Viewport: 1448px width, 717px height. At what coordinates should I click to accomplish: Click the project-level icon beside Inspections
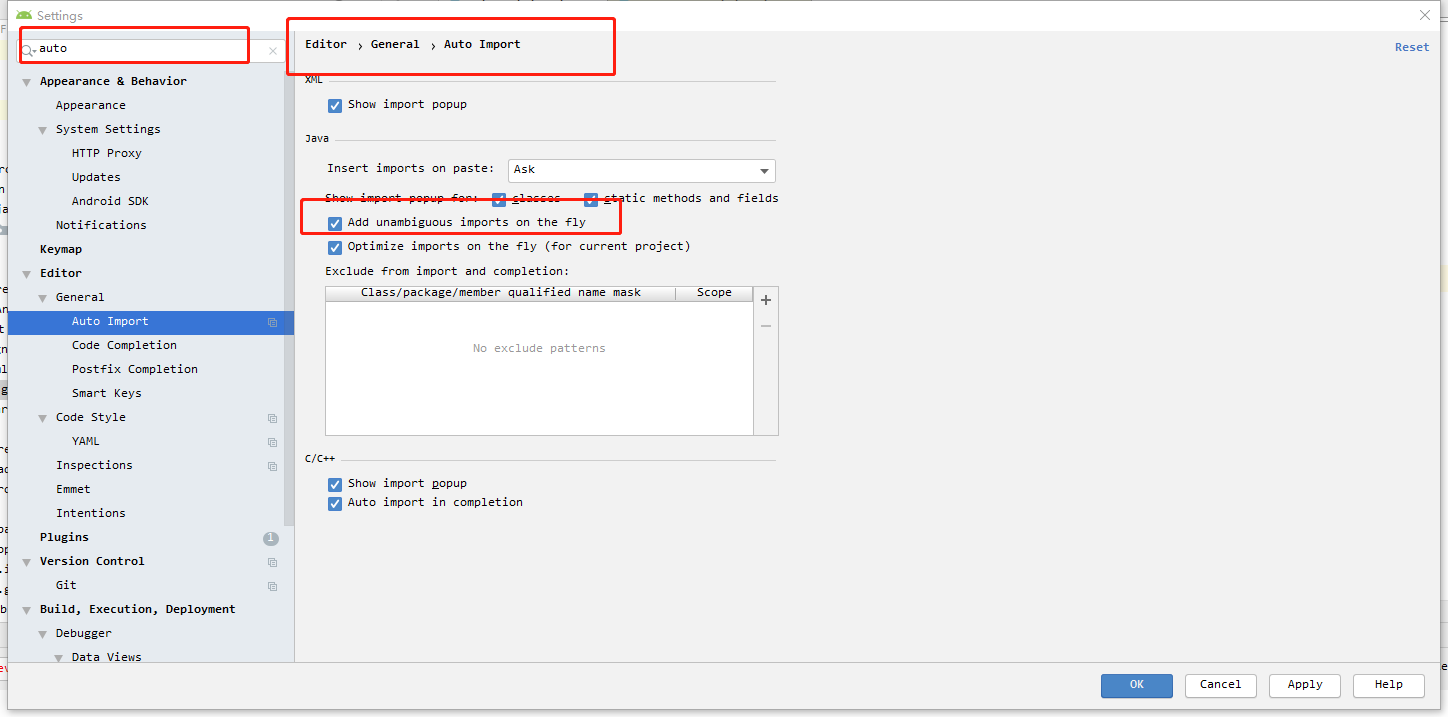point(272,466)
